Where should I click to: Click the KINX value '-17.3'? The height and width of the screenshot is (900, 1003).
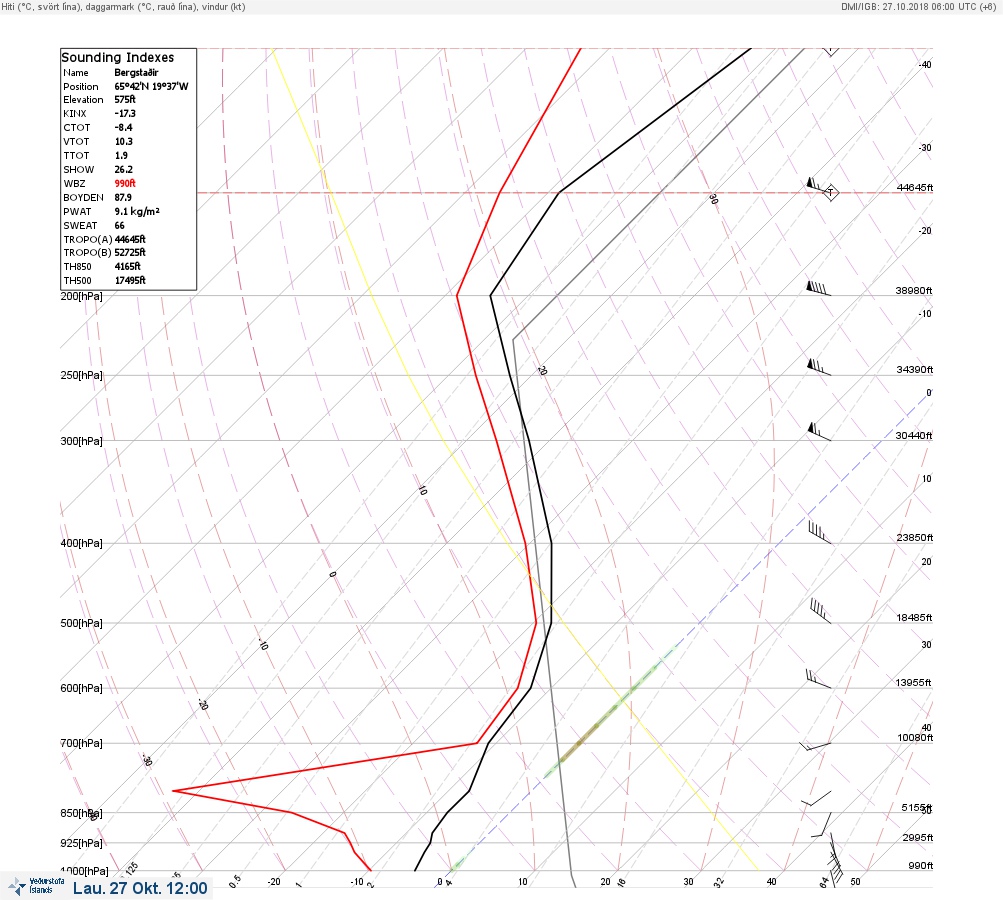click(125, 114)
